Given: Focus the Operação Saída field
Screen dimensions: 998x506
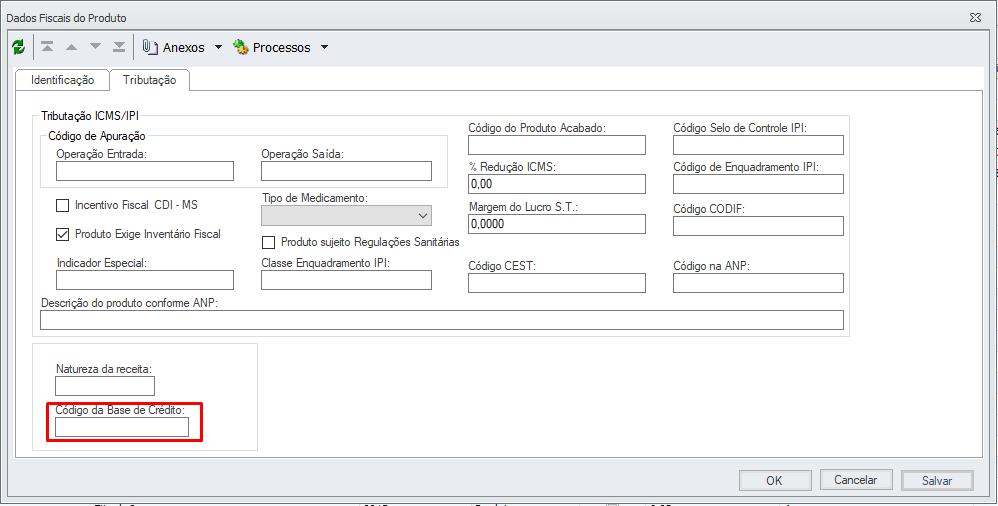Looking at the screenshot, I should pos(346,171).
